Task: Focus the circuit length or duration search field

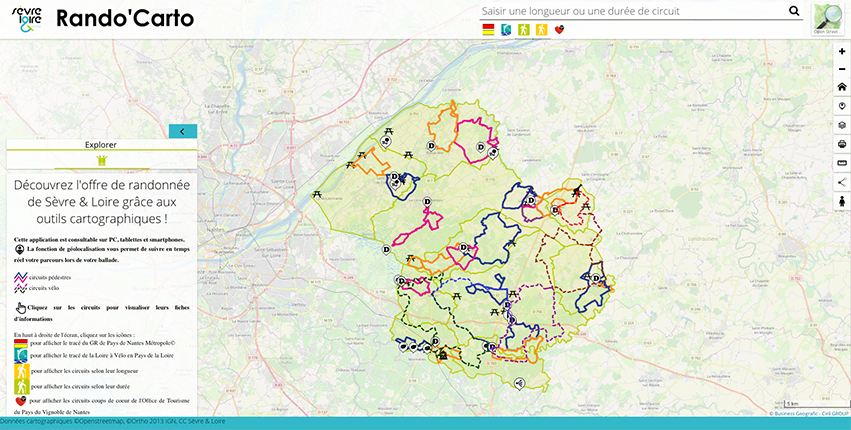Action: pos(630,11)
